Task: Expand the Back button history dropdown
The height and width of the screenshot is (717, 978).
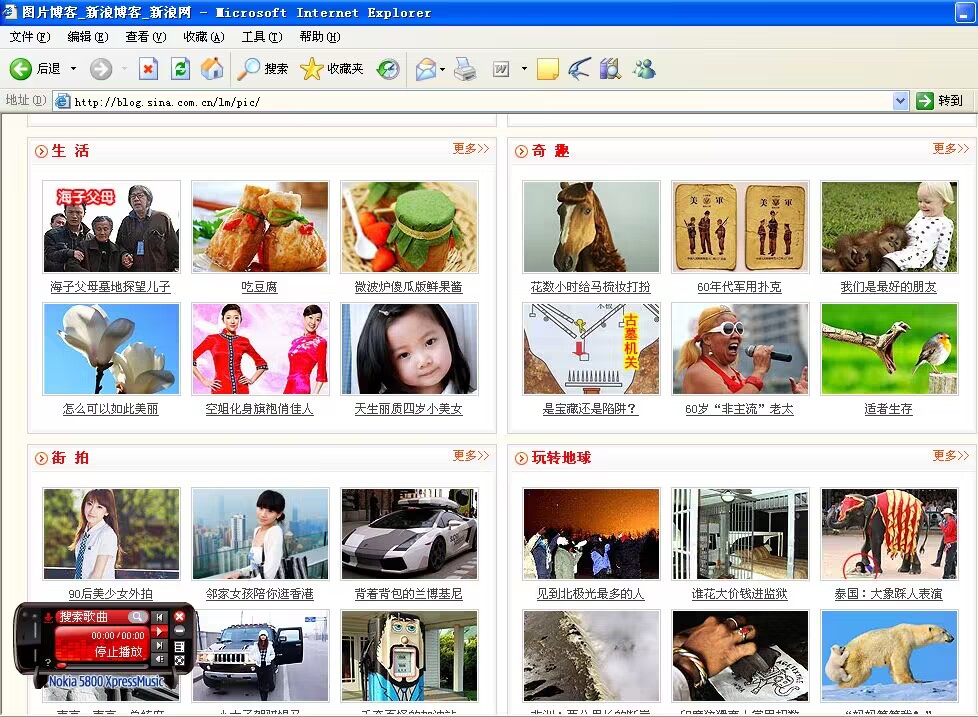Action: click(73, 69)
